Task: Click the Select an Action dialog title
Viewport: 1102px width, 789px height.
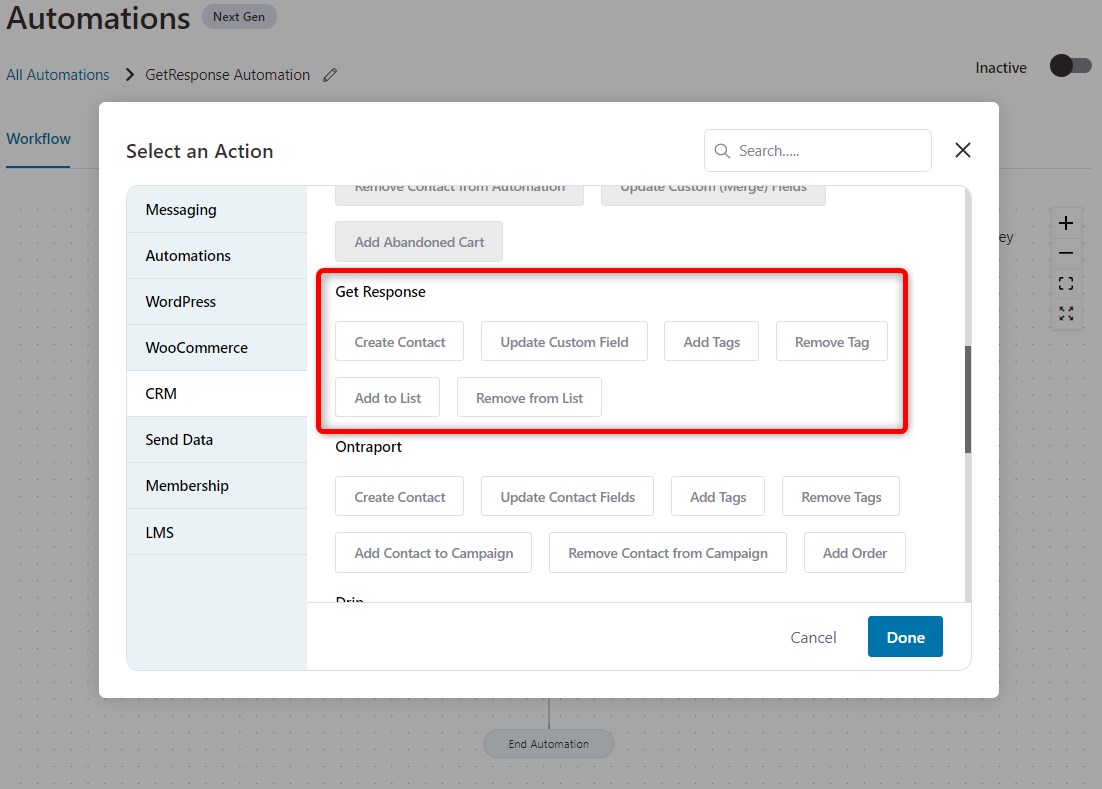Action: point(200,151)
